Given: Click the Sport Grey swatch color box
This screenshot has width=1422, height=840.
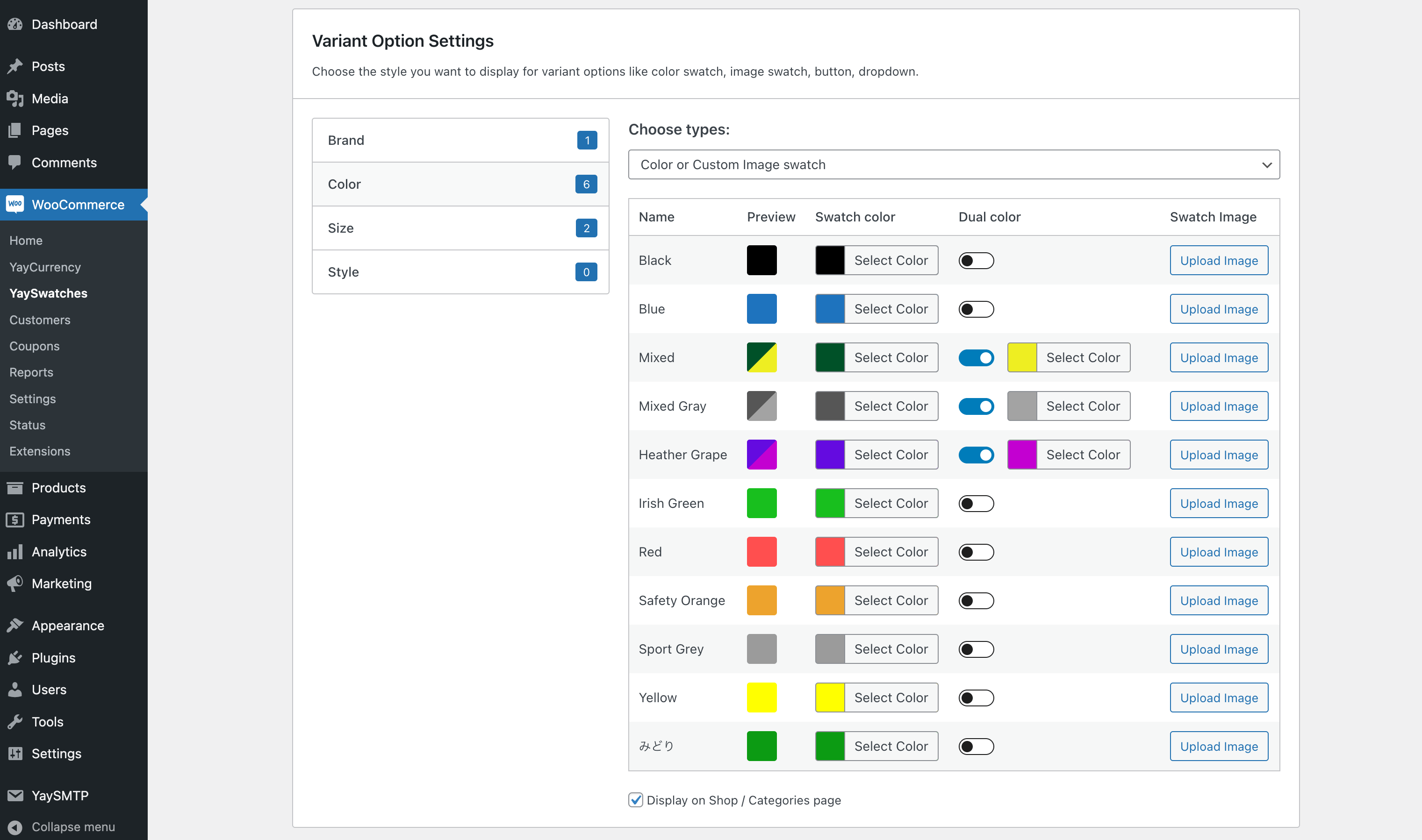Looking at the screenshot, I should (x=830, y=649).
